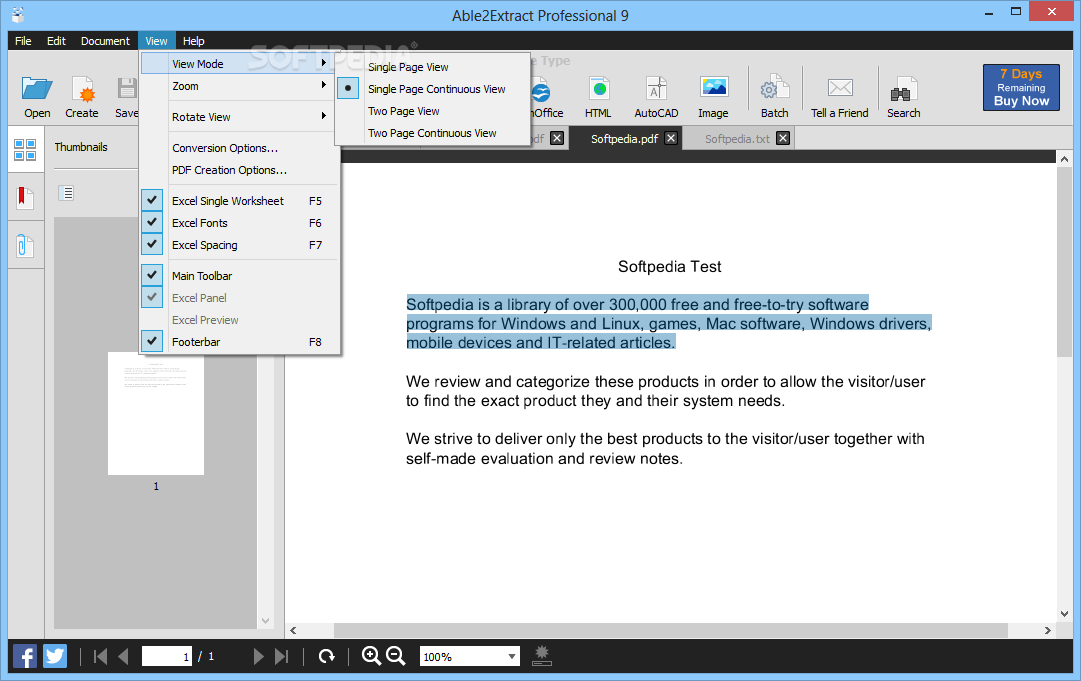Convert to AutoCAD using toolbar icon
The image size is (1081, 681).
click(x=656, y=88)
